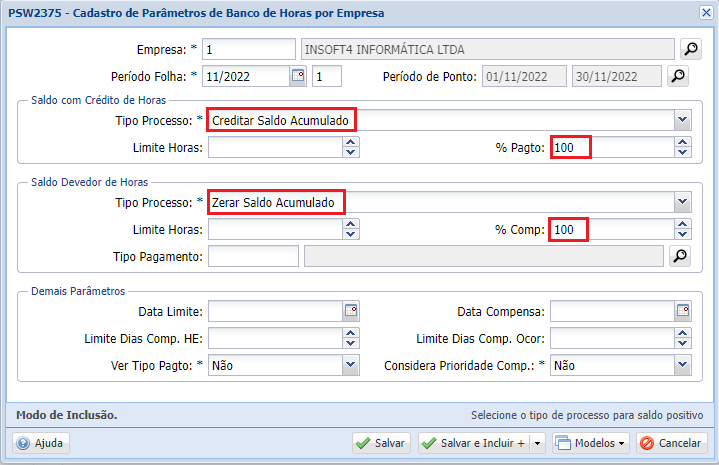This screenshot has height=465, width=719.
Task: Increase Saldo Devedor Limite Horas up arrow
Action: 351,224
